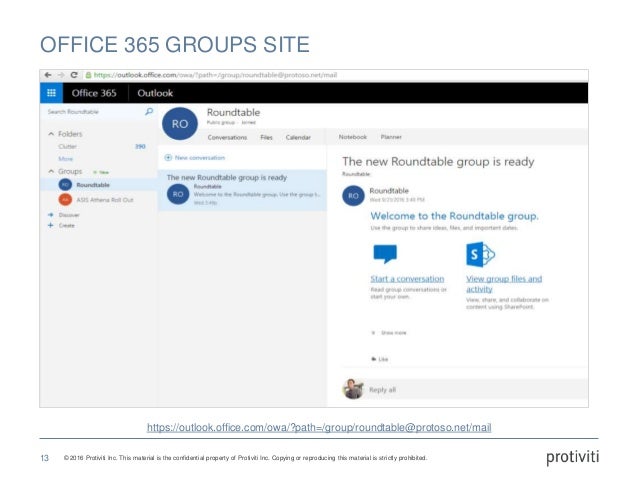Click Create in the Groups list
The width and height of the screenshot is (638, 479).
point(67,225)
